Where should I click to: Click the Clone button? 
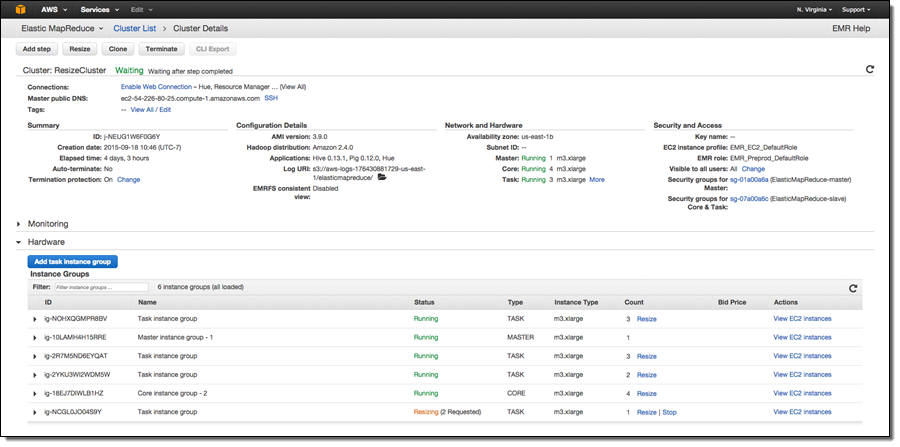(118, 49)
